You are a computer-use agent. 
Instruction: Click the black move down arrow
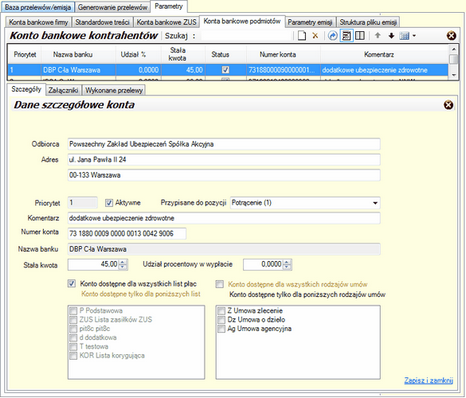coord(391,36)
